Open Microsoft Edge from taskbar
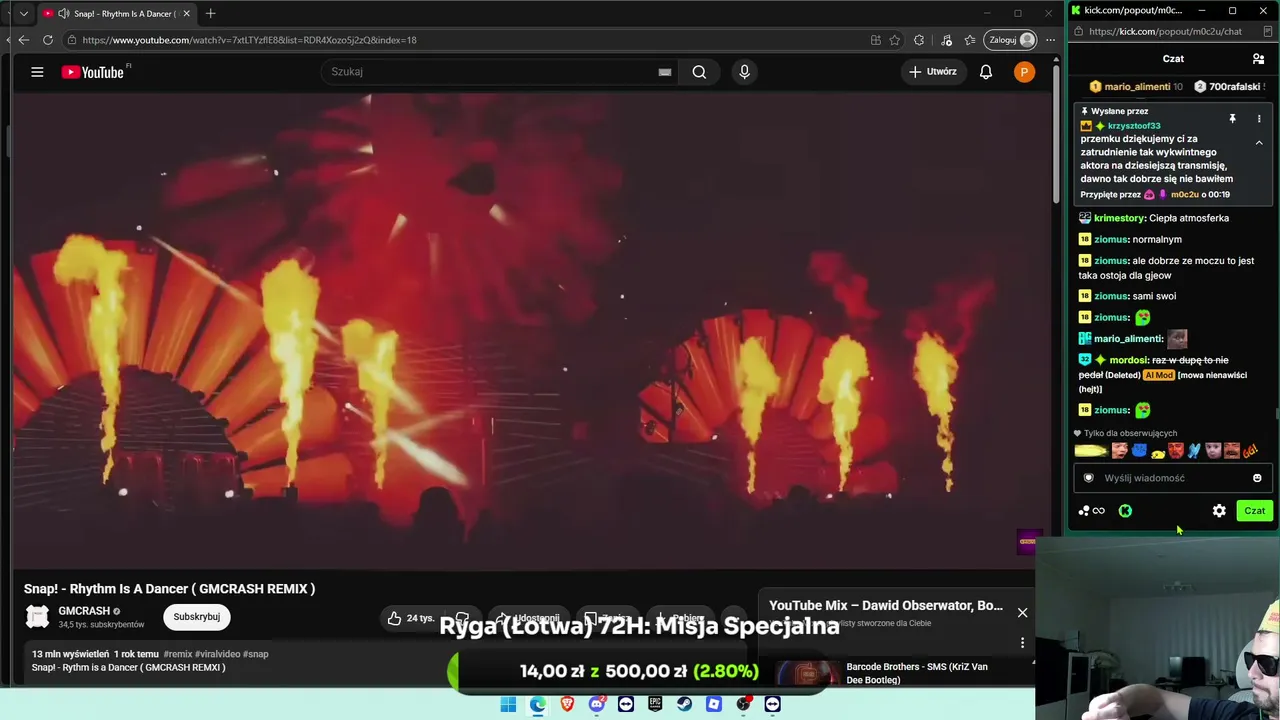The image size is (1280, 720). coord(538,704)
